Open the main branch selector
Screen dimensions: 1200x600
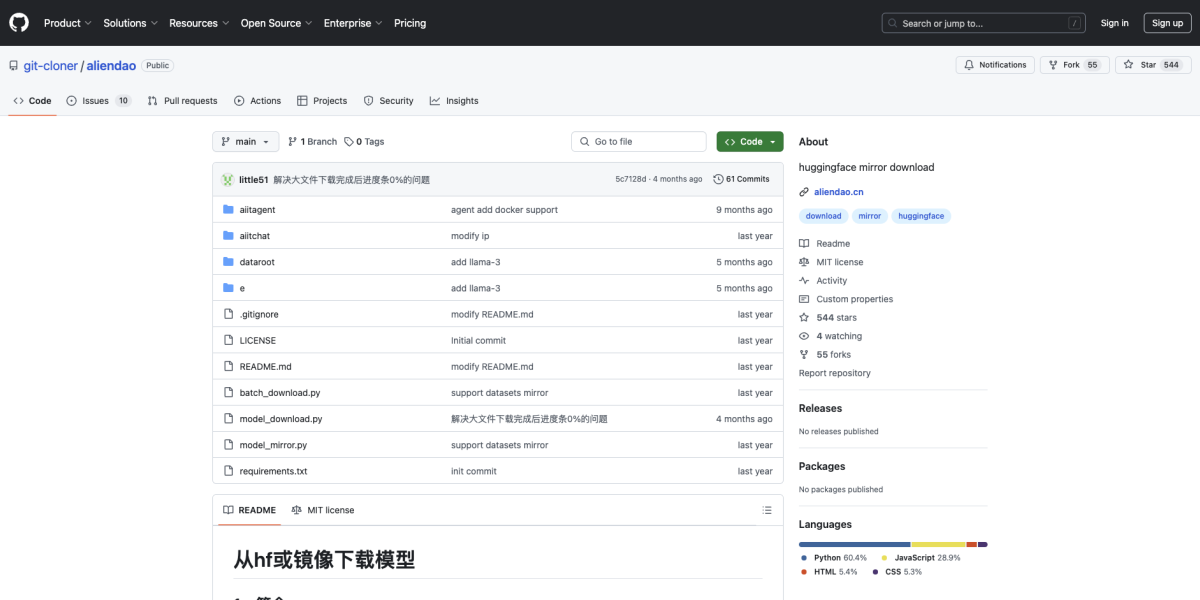click(245, 141)
